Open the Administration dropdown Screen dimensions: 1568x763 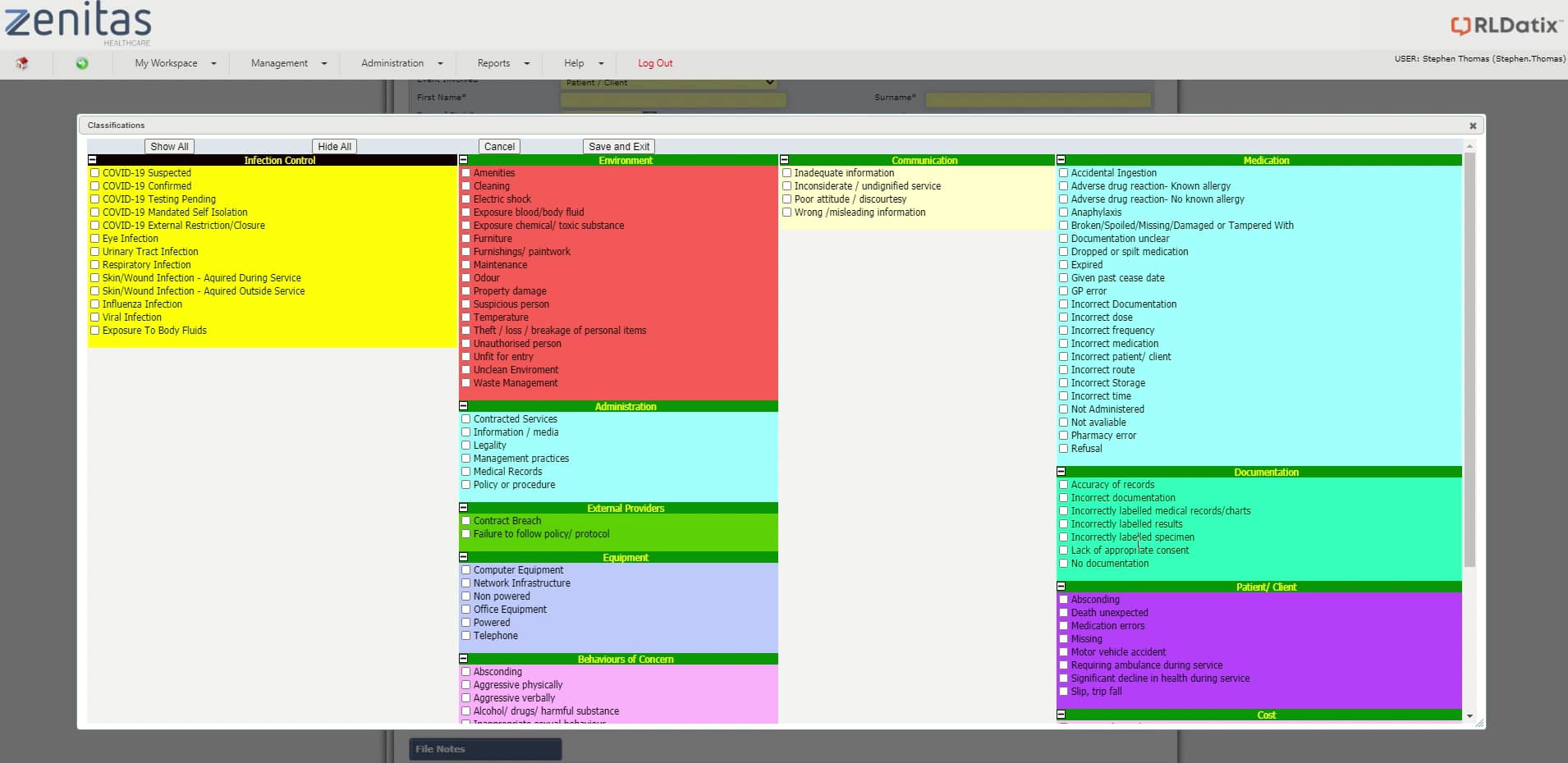coord(399,63)
